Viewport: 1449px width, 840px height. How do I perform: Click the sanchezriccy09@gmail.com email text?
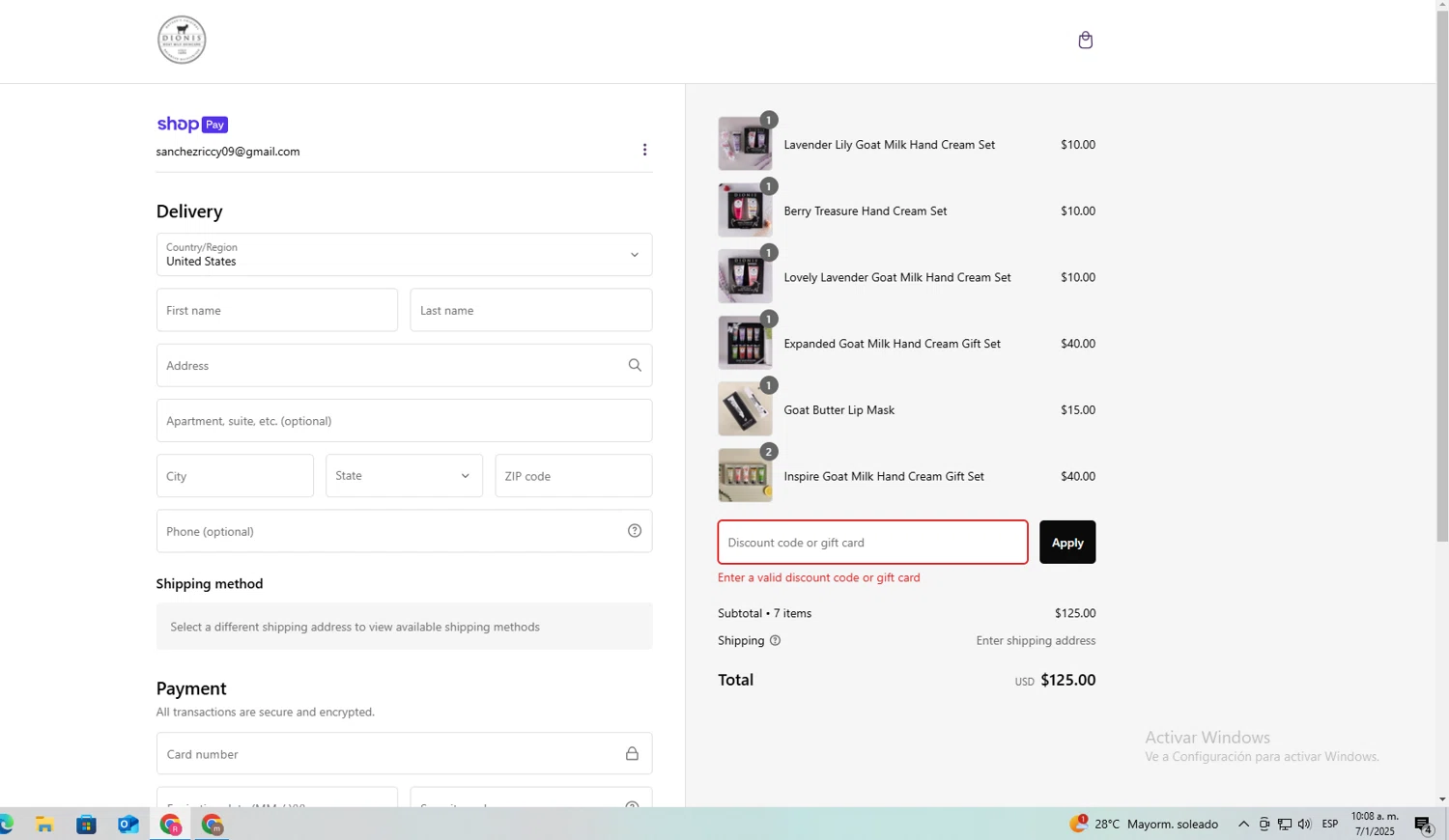228,152
